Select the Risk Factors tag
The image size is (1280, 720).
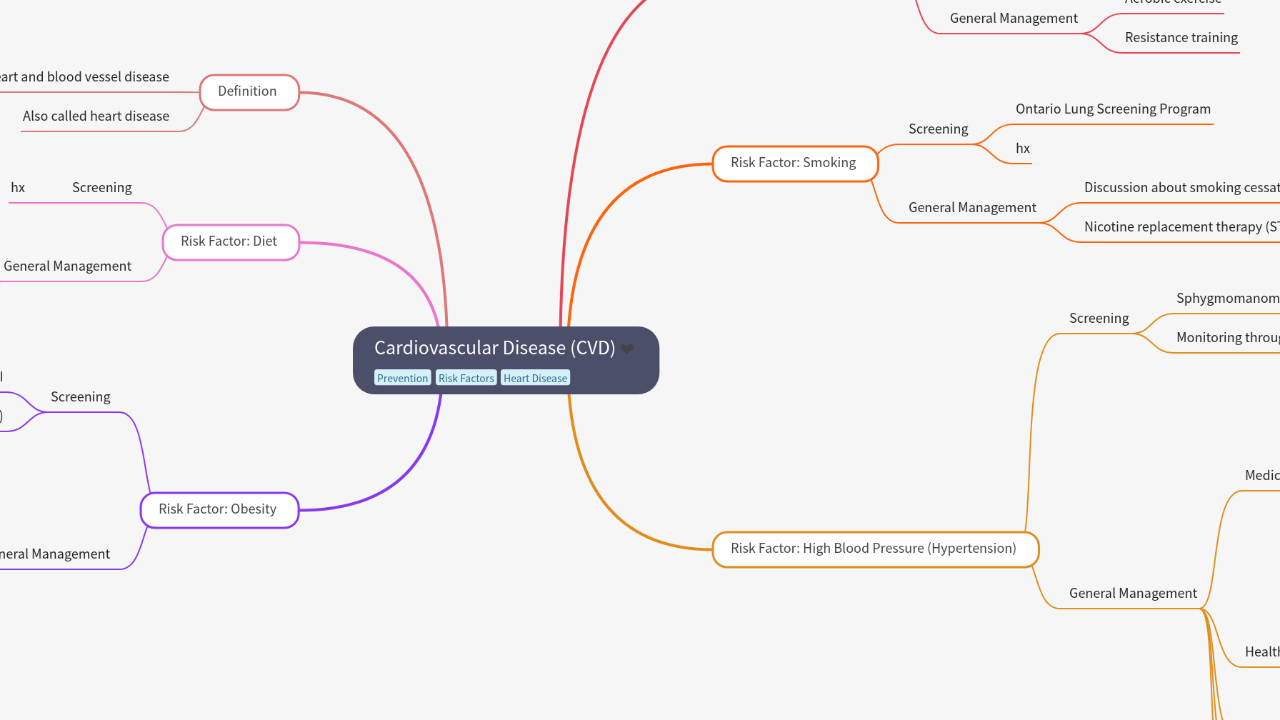click(x=466, y=378)
